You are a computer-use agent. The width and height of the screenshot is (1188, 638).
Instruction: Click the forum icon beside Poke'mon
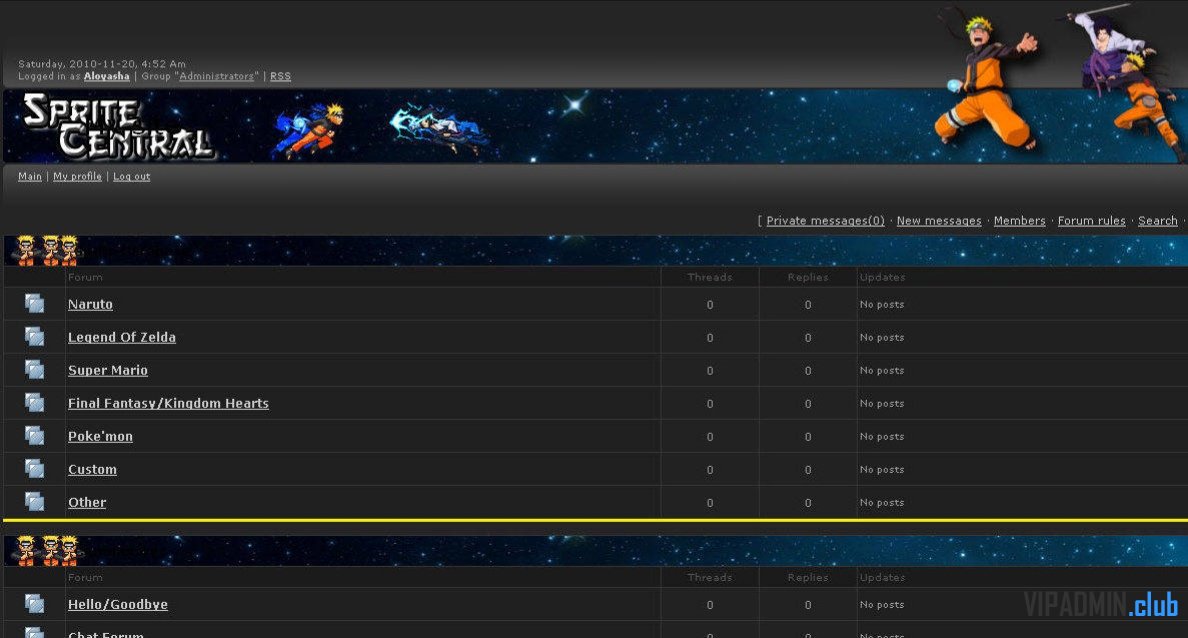coord(34,436)
